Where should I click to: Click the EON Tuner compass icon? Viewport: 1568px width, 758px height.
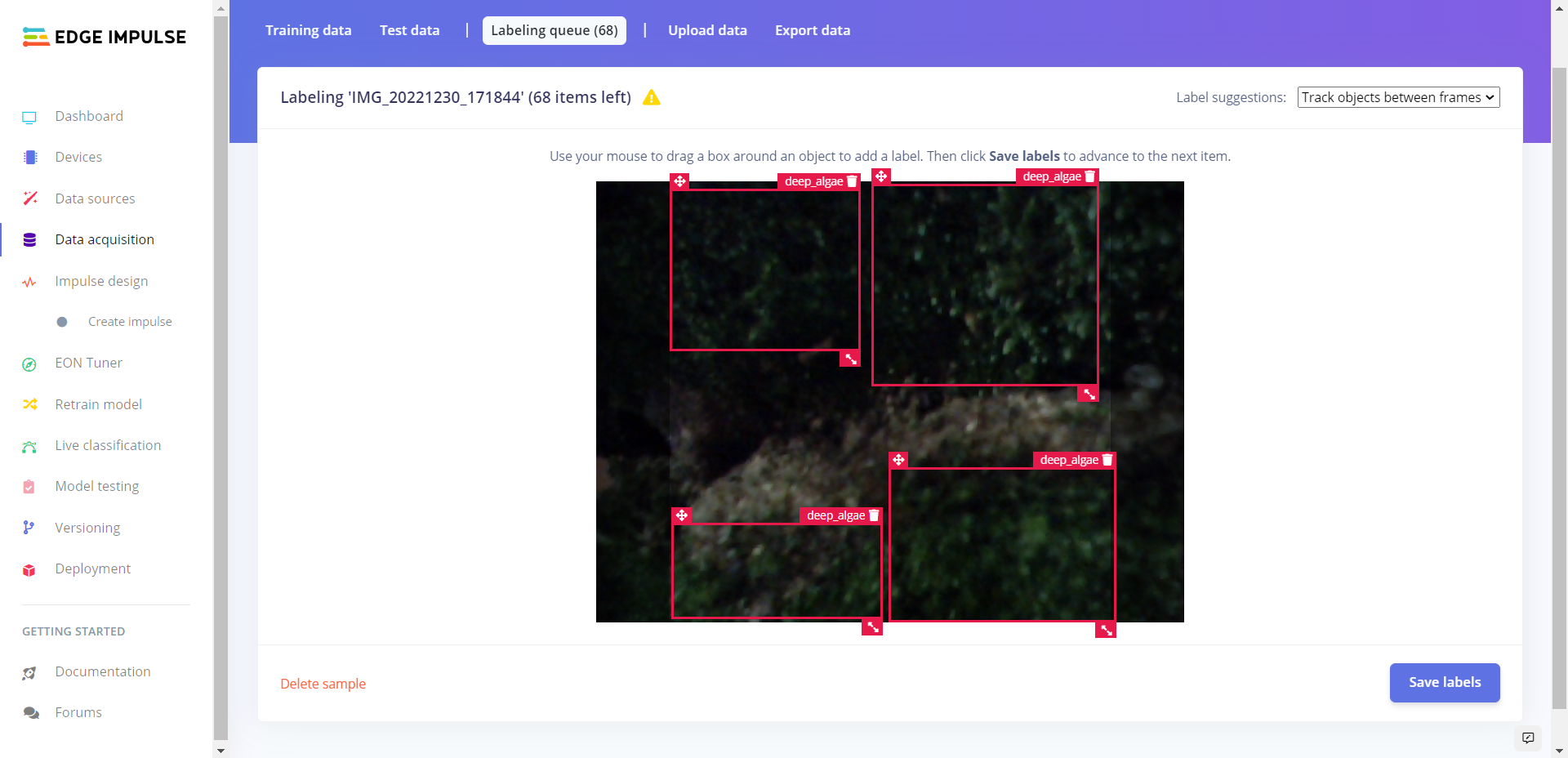coord(29,364)
